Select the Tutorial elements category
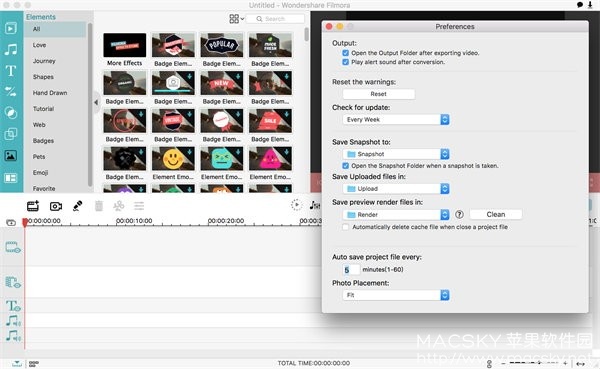Screen dimensions: 600x369 pos(43,109)
